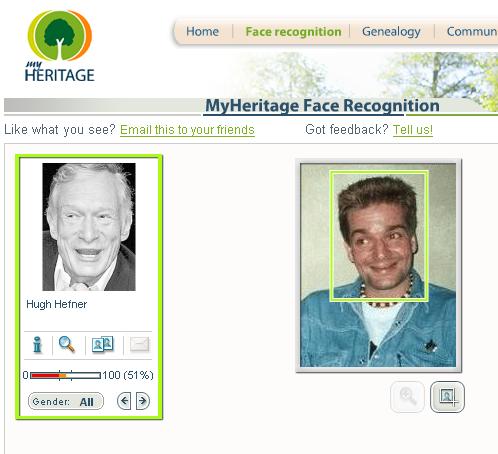Image resolution: width=498 pixels, height=454 pixels.
Task: Click the blue info icon under Hugh Hefner
Action: click(37, 344)
